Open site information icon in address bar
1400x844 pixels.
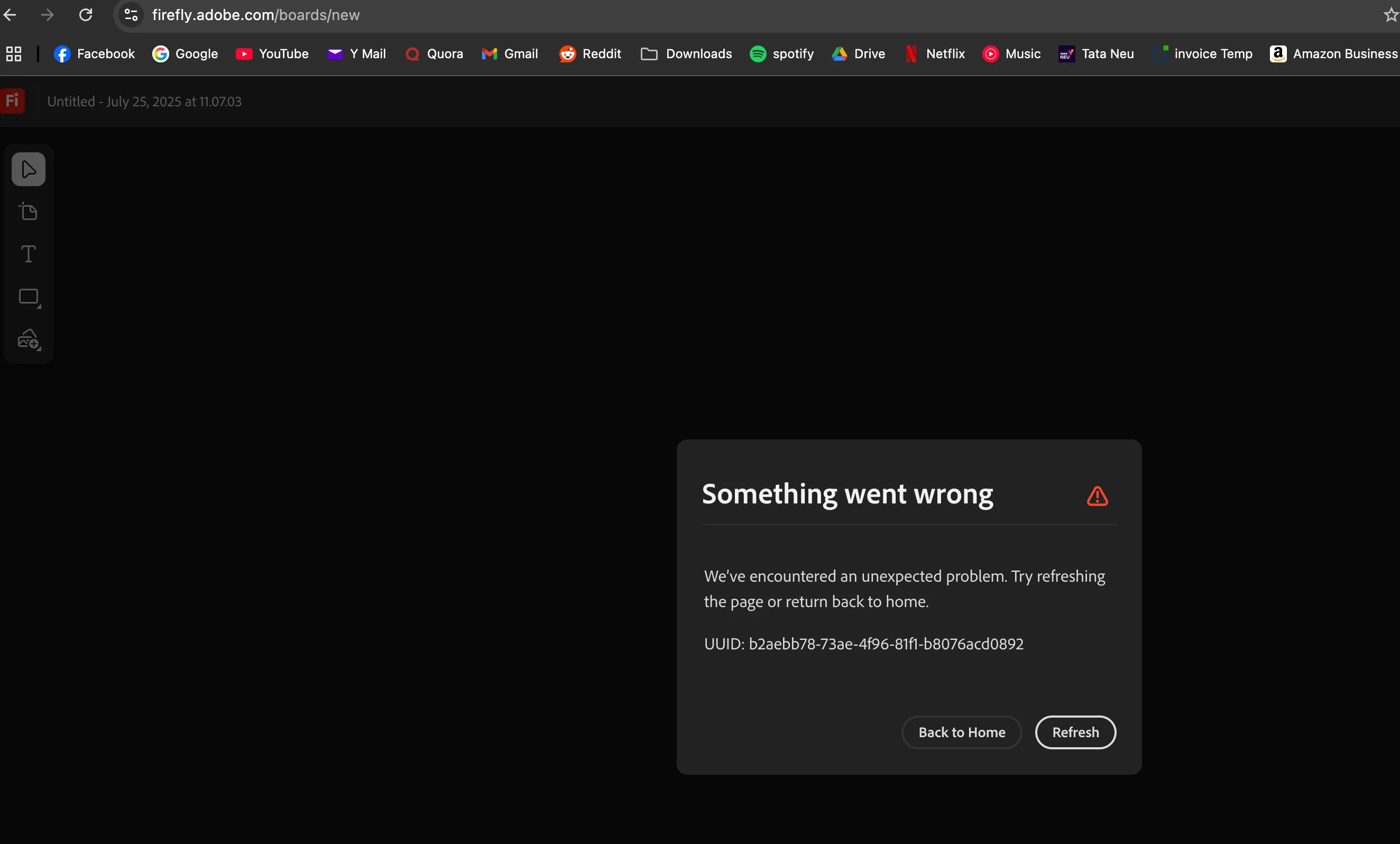point(131,15)
